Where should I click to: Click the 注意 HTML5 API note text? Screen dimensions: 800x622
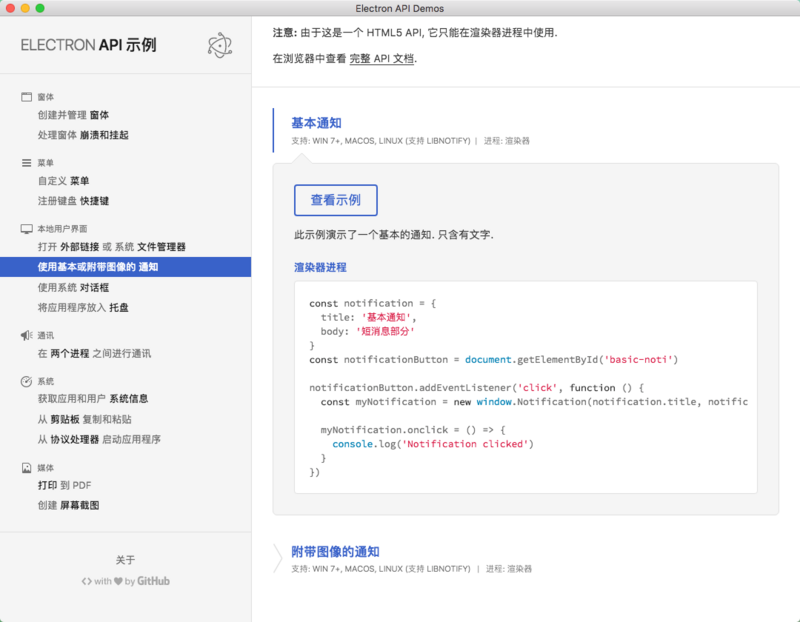coord(415,33)
